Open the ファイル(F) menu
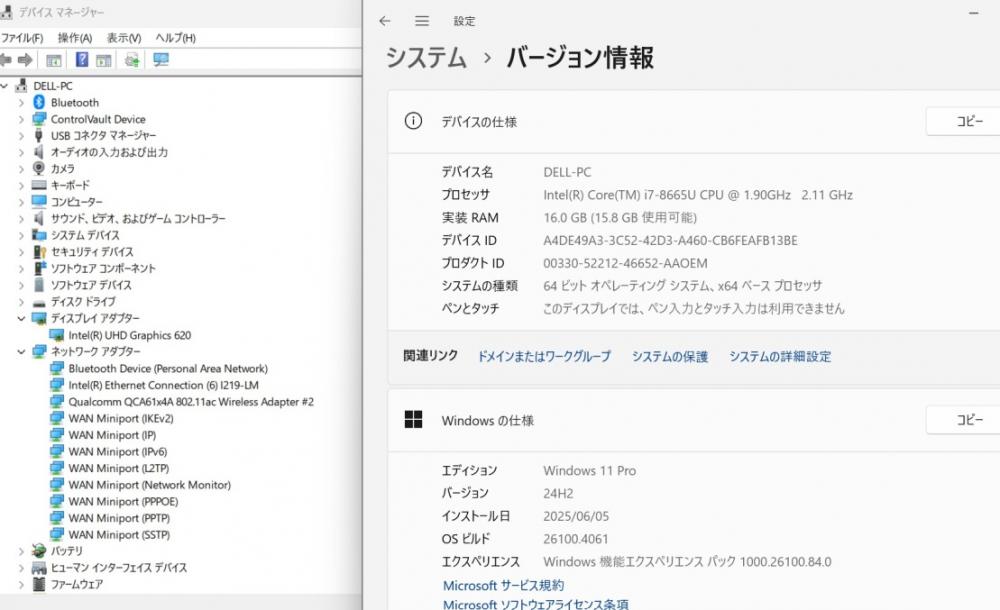 [22, 38]
